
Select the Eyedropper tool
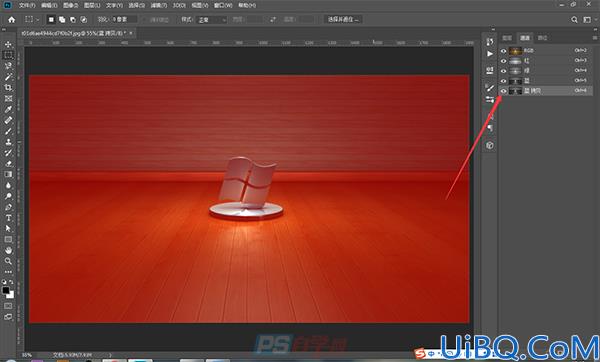click(8, 109)
